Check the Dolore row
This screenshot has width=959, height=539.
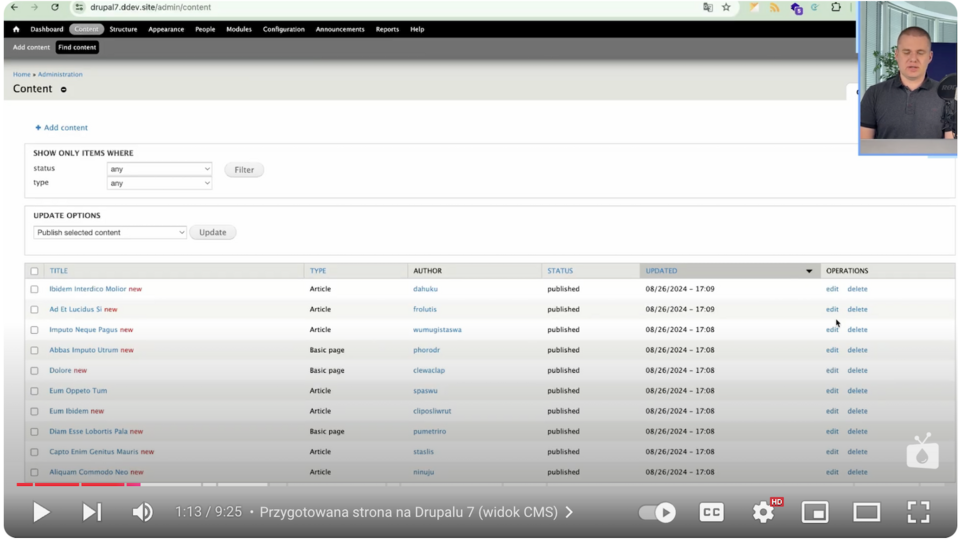34,371
